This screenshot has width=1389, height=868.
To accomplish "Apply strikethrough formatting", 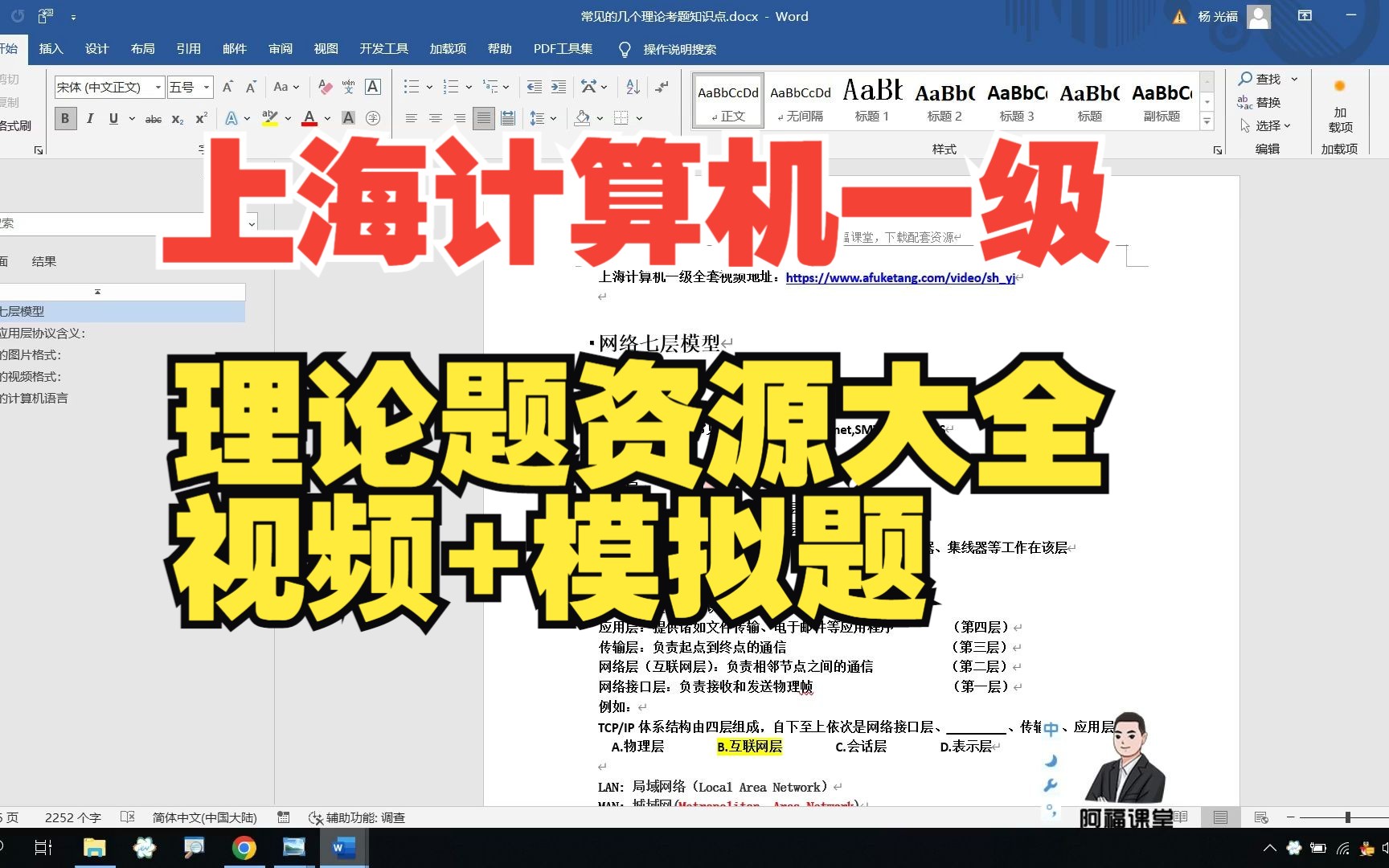I will 154,119.
